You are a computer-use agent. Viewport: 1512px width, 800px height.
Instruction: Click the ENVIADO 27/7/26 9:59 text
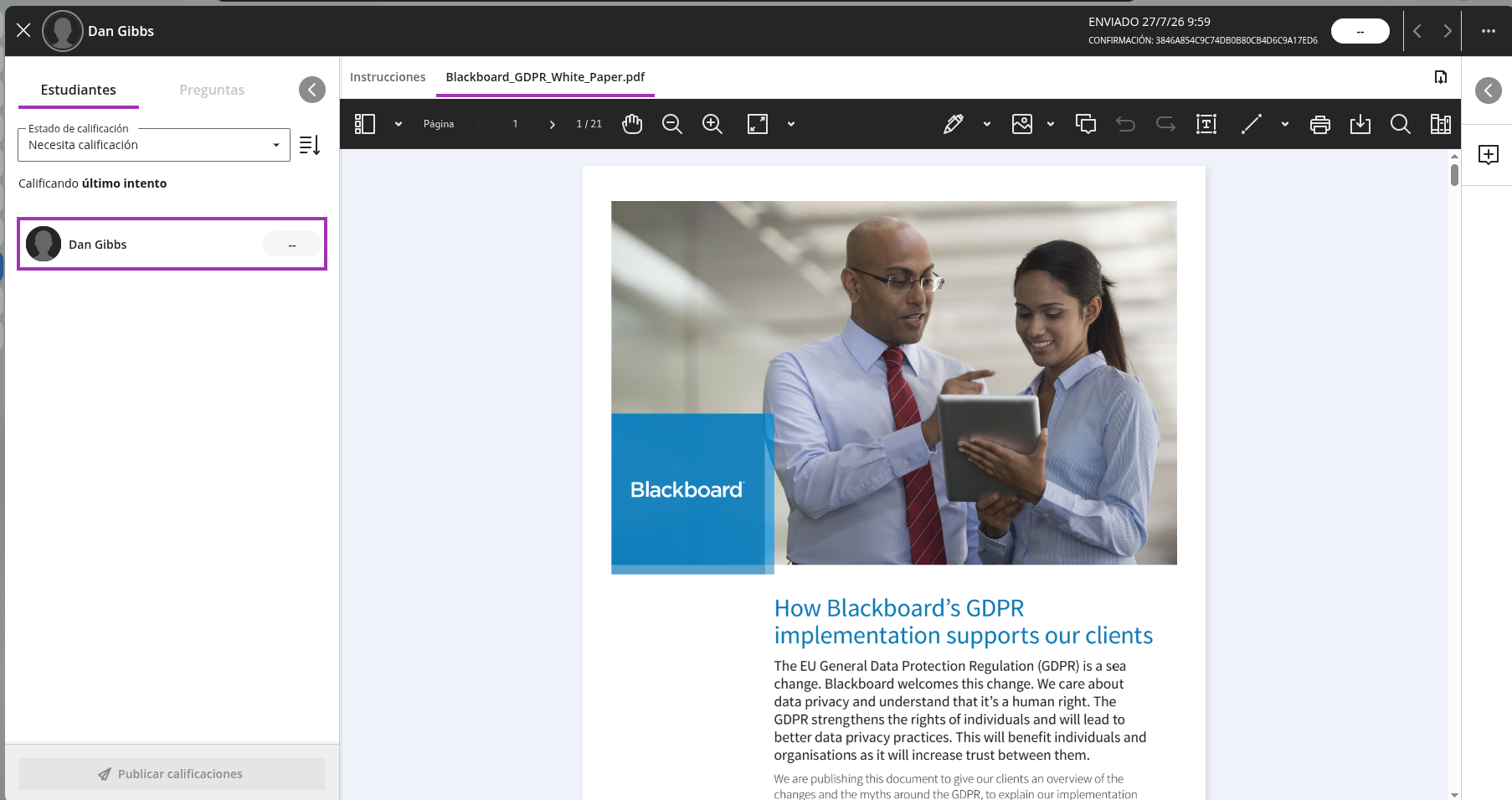pos(1149,22)
